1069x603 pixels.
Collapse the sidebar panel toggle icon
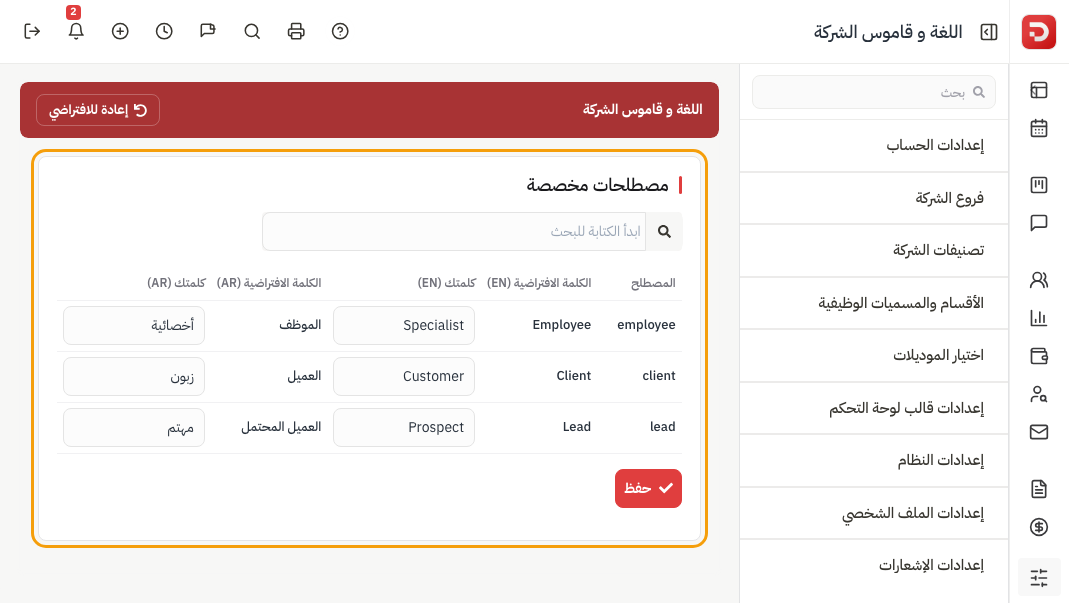point(989,32)
